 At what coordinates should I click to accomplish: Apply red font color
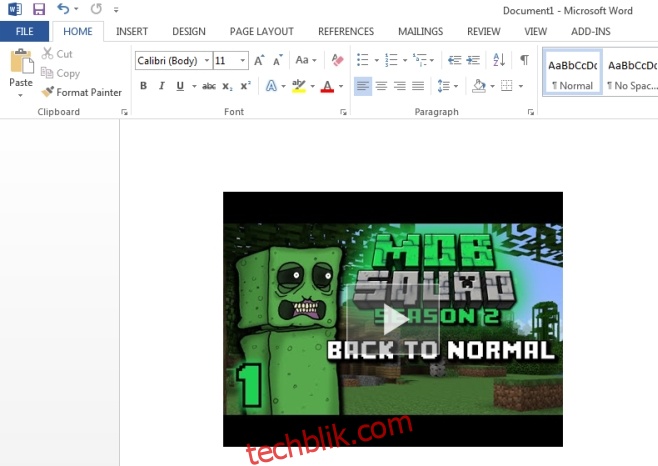click(327, 86)
